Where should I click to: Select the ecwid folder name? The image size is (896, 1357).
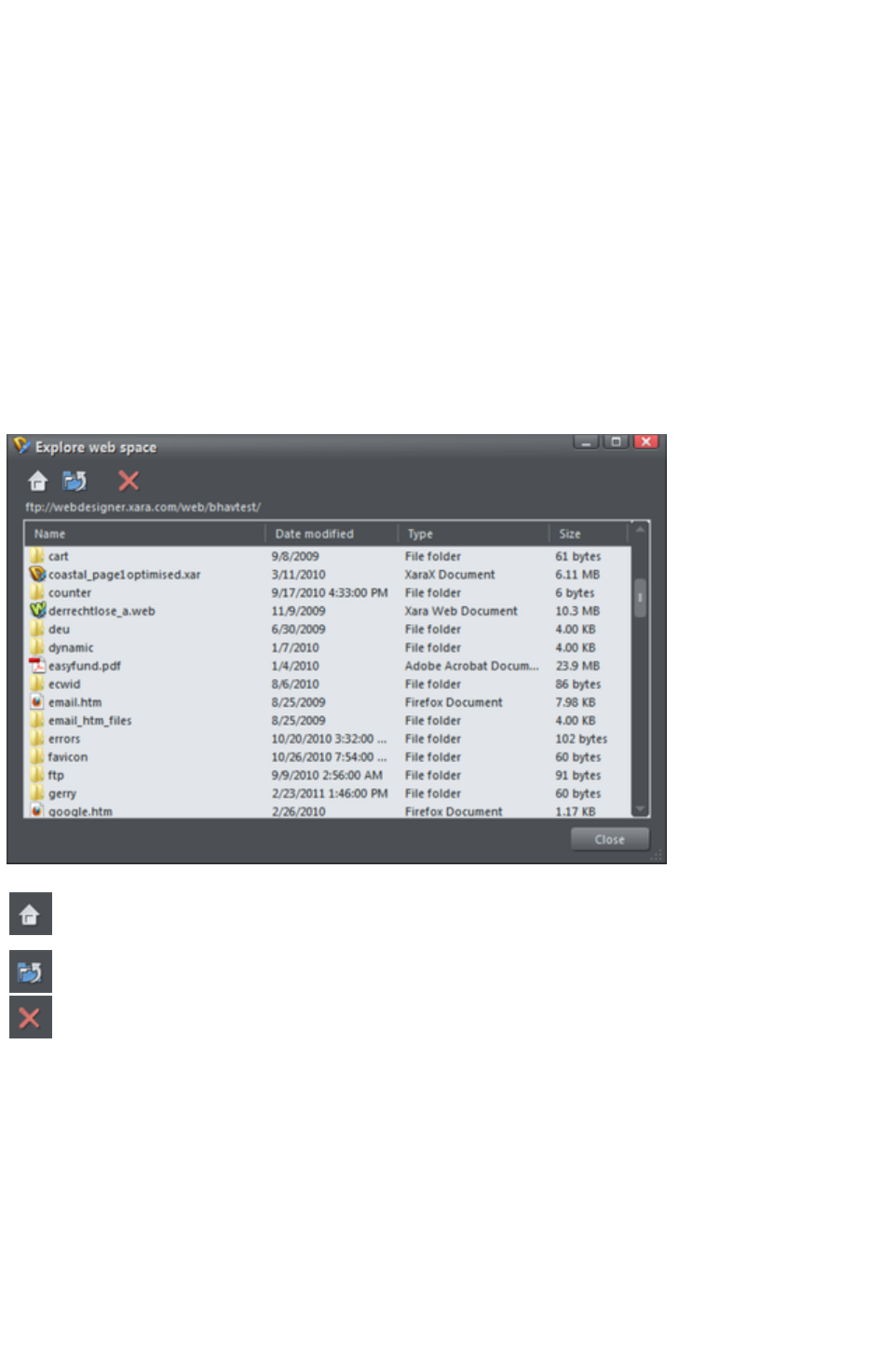tap(64, 684)
